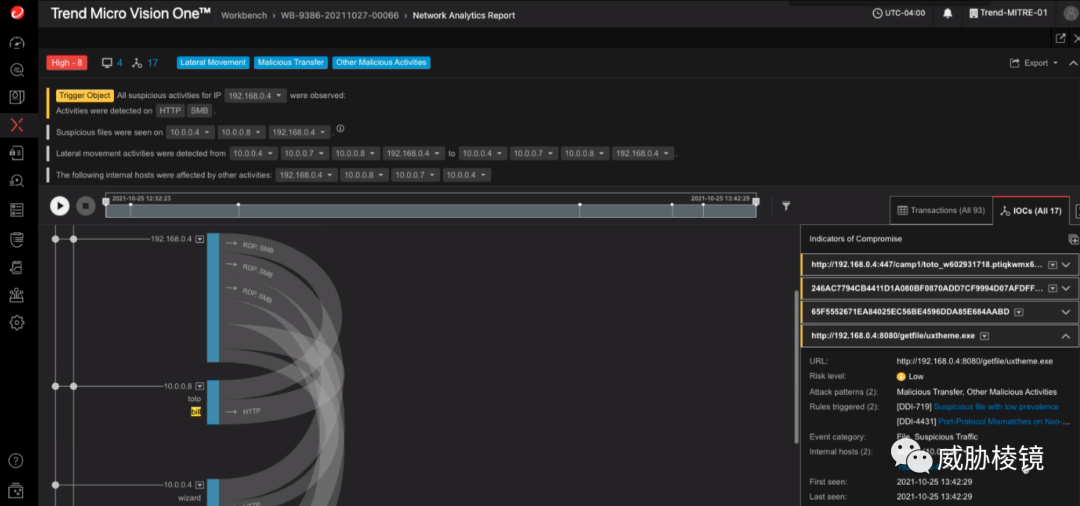The height and width of the screenshot is (506, 1080).
Task: Open the Workbench X icon in sidebar
Action: 17,125
